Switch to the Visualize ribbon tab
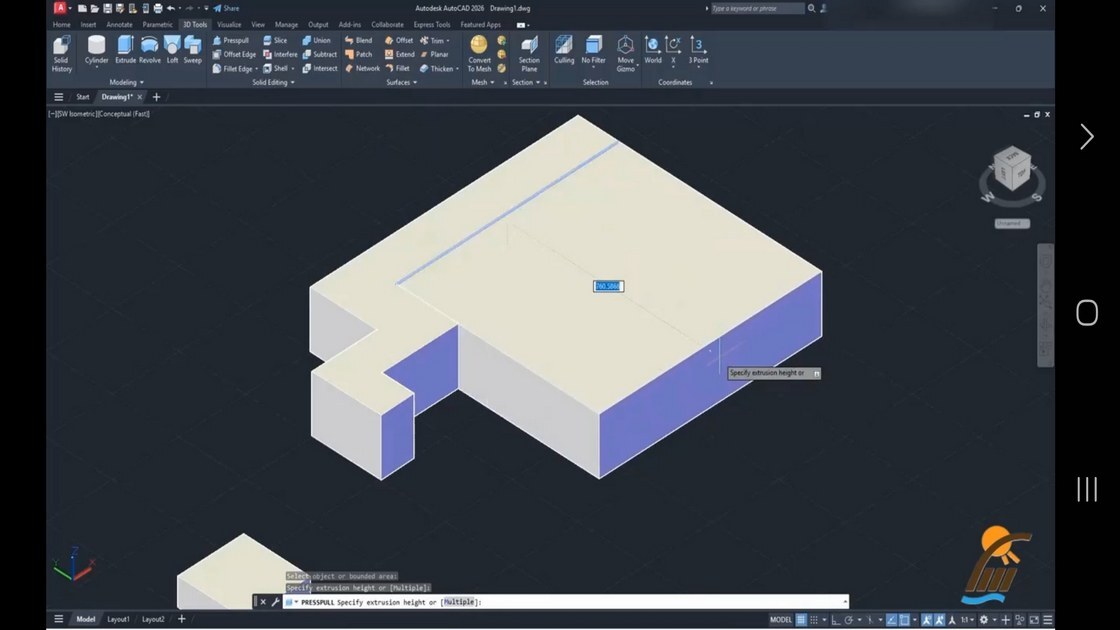This screenshot has width=1120, height=630. click(x=229, y=24)
